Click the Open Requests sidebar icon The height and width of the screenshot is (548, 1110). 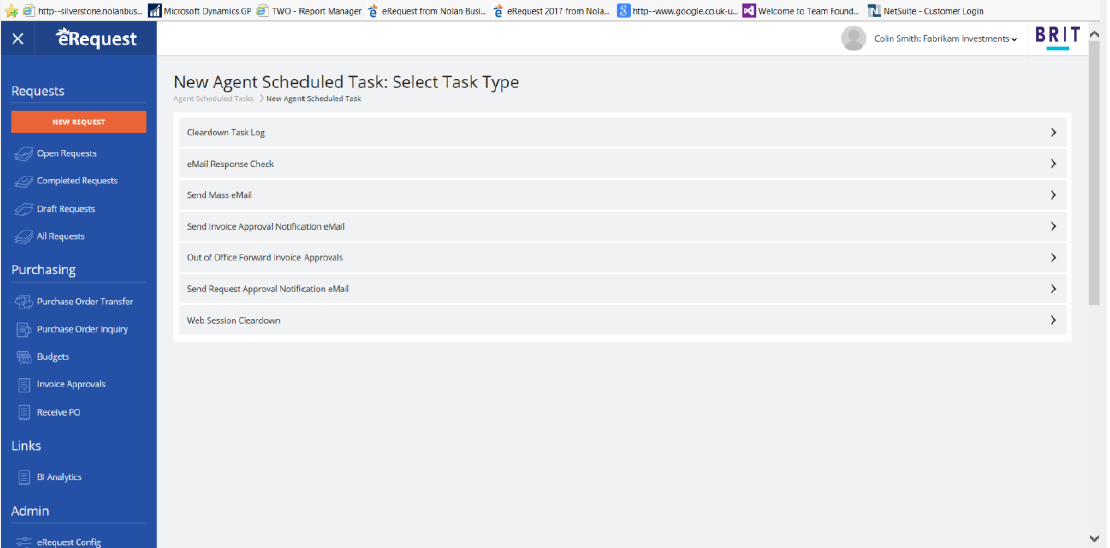(x=24, y=154)
